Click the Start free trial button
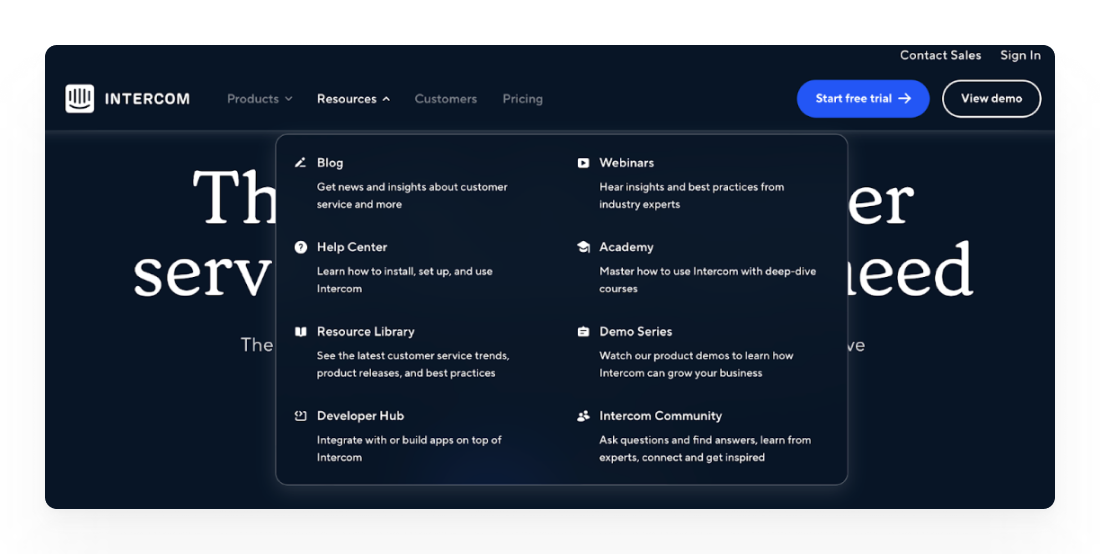1100x554 pixels. point(863,99)
